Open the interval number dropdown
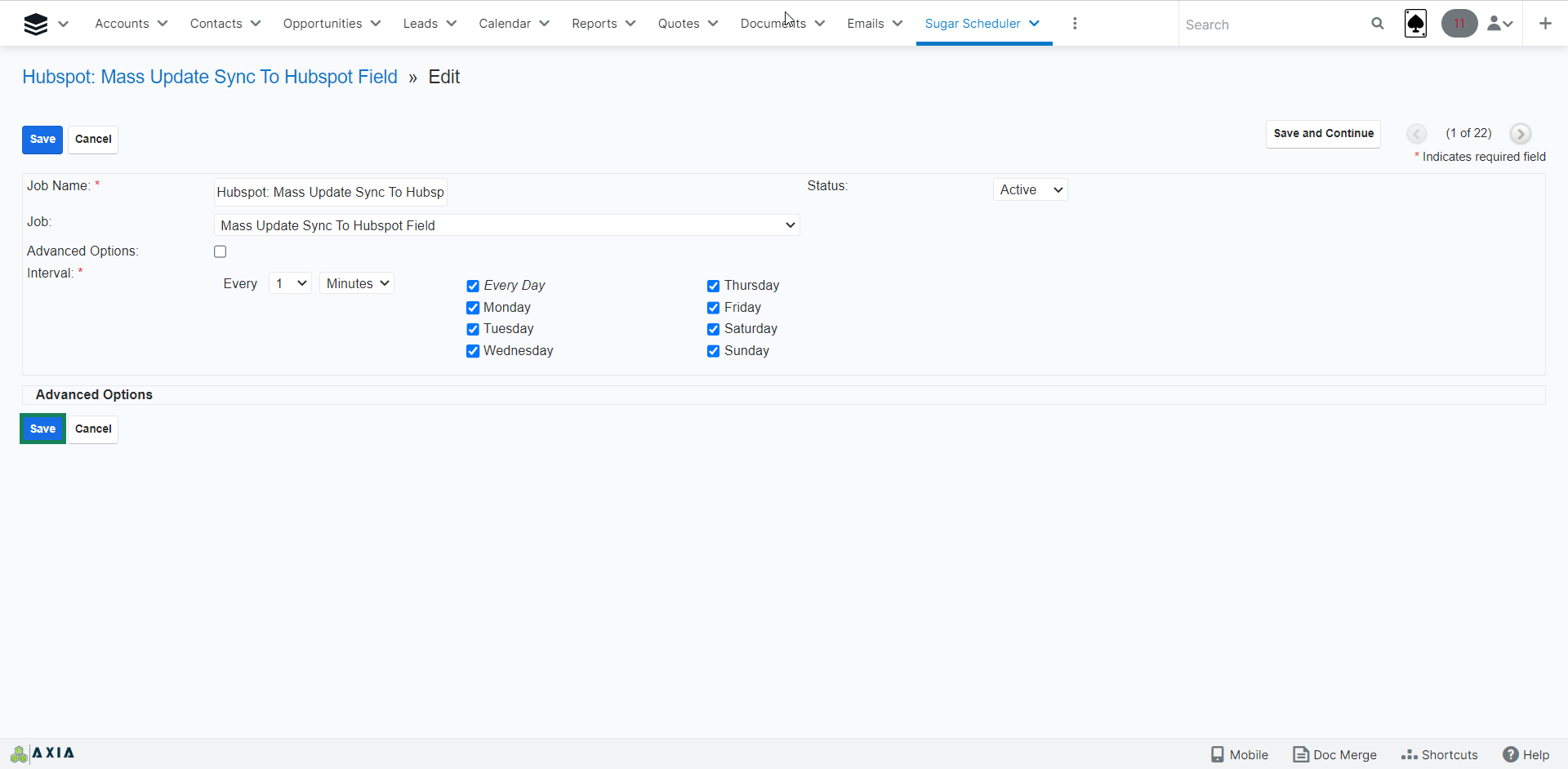The image size is (1568, 769). tap(290, 283)
